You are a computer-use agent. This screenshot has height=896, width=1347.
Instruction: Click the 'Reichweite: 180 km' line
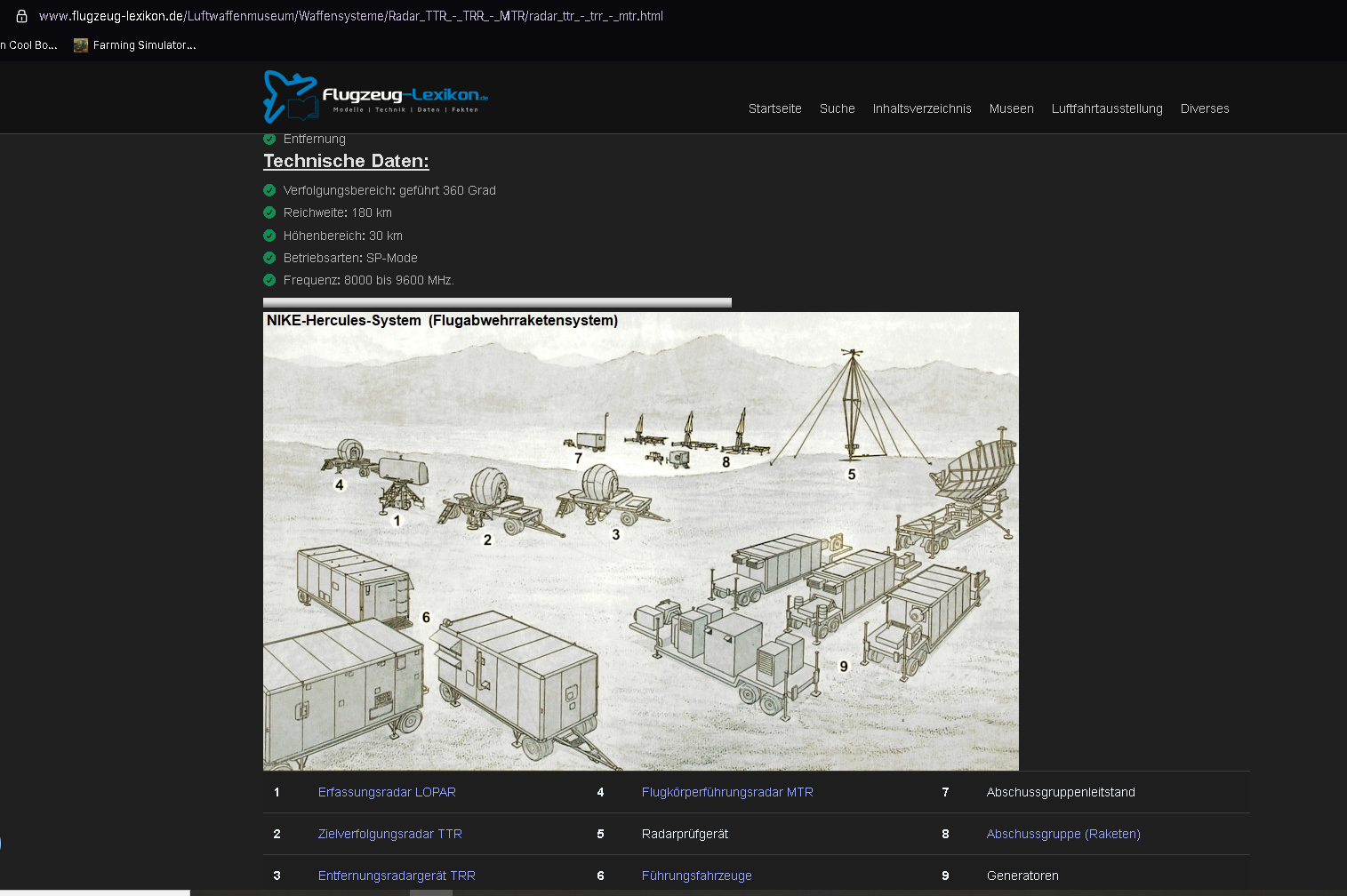[338, 212]
